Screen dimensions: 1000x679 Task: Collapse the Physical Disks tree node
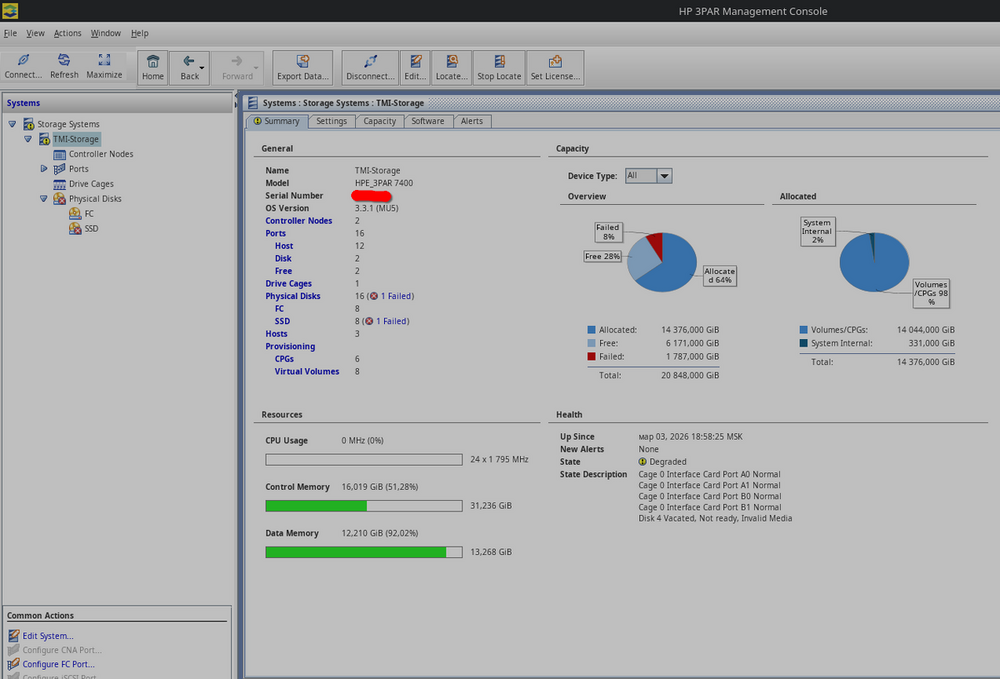click(44, 199)
